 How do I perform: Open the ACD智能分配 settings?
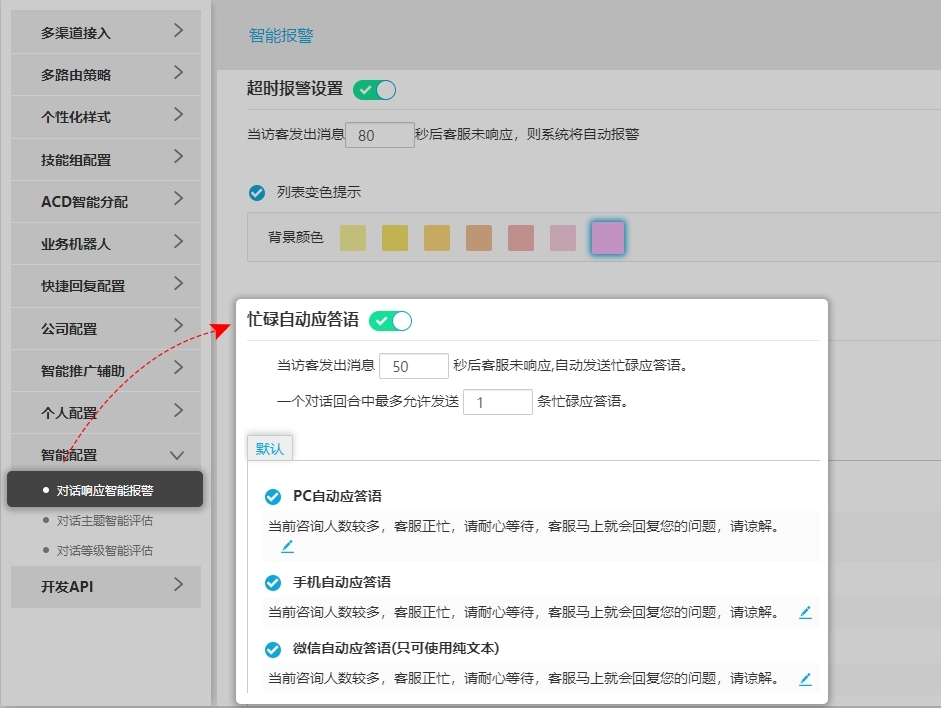(105, 200)
